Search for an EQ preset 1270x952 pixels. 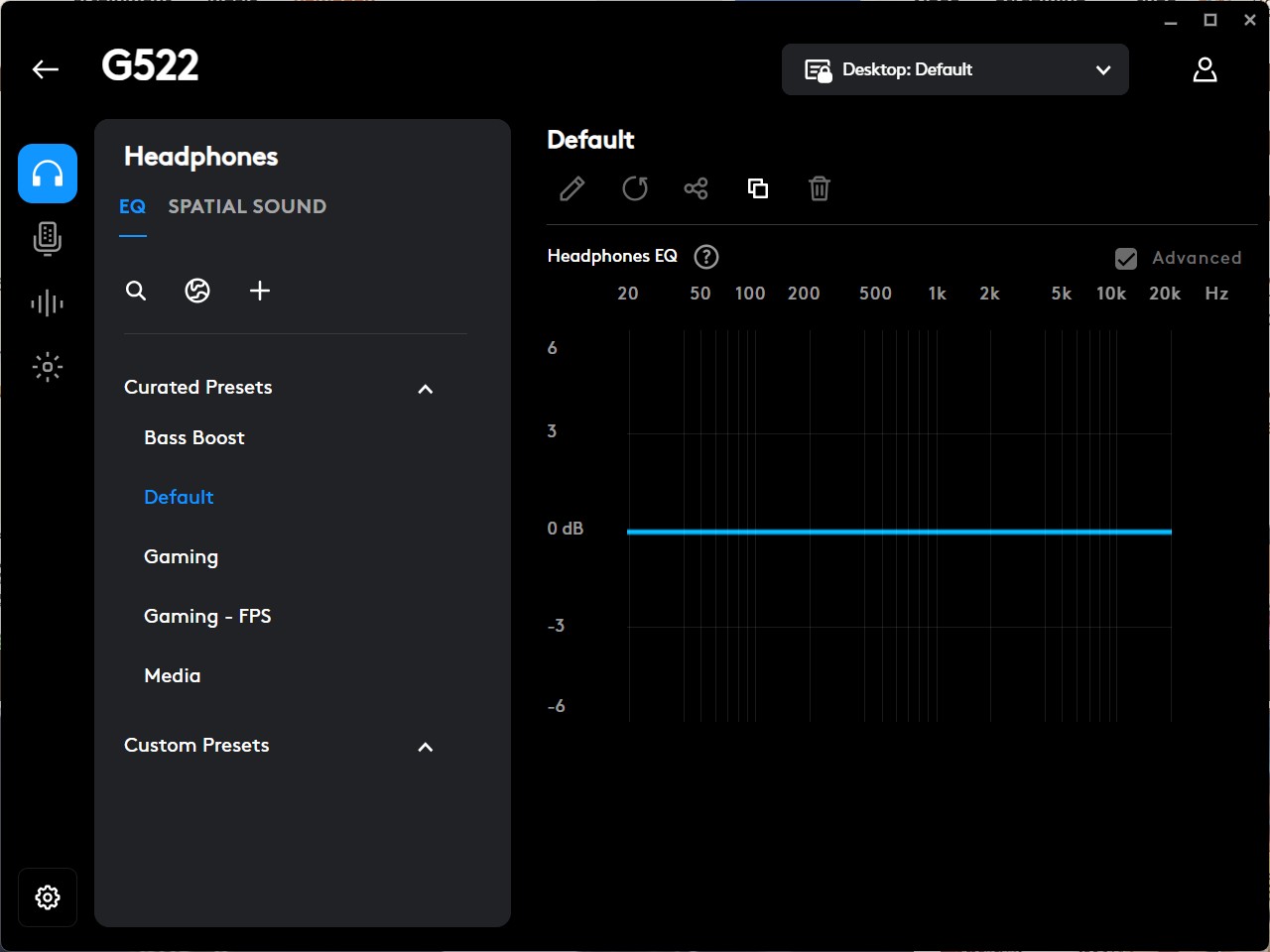tap(136, 291)
